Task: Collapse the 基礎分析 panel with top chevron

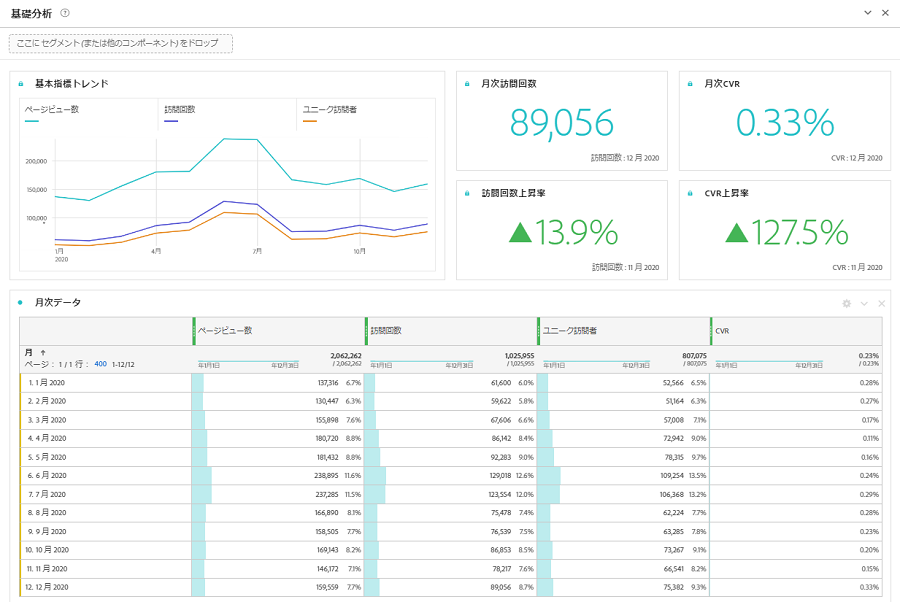Action: [868, 13]
